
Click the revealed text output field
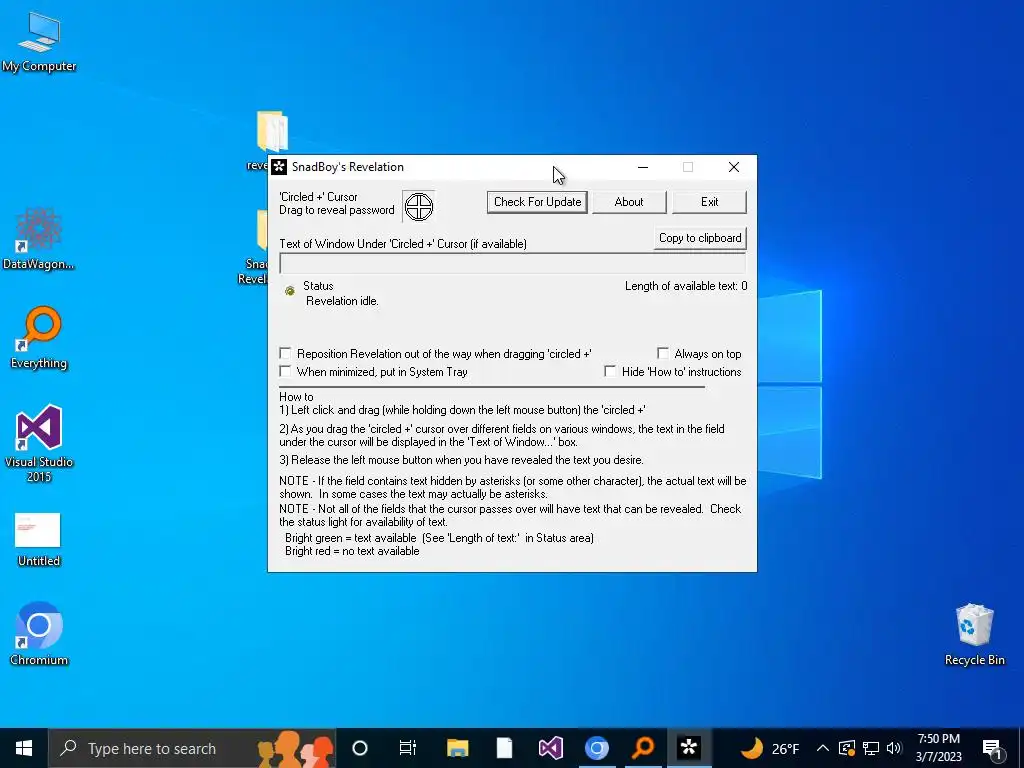pos(513,263)
